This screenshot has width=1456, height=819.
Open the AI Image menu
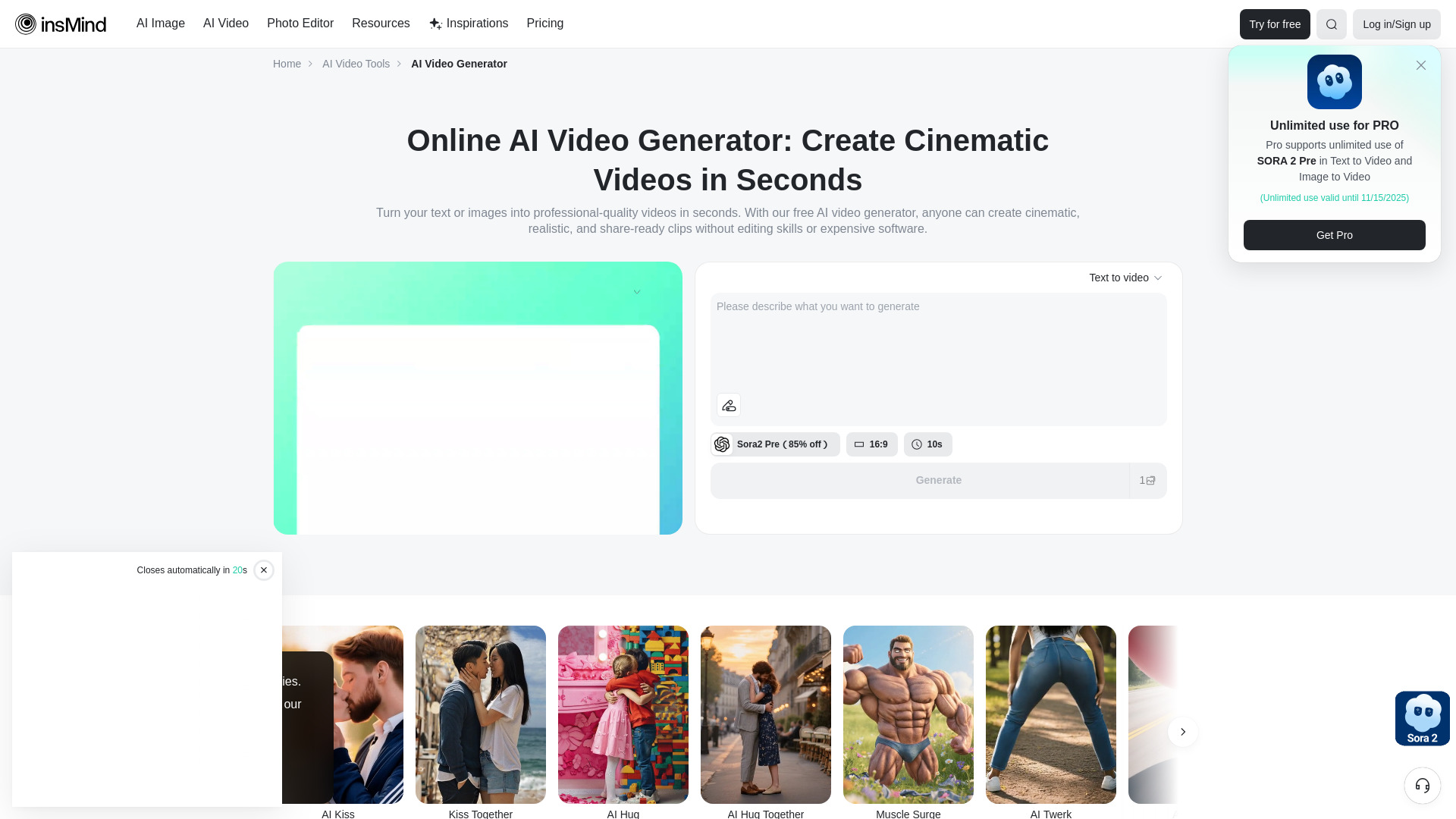coord(160,24)
